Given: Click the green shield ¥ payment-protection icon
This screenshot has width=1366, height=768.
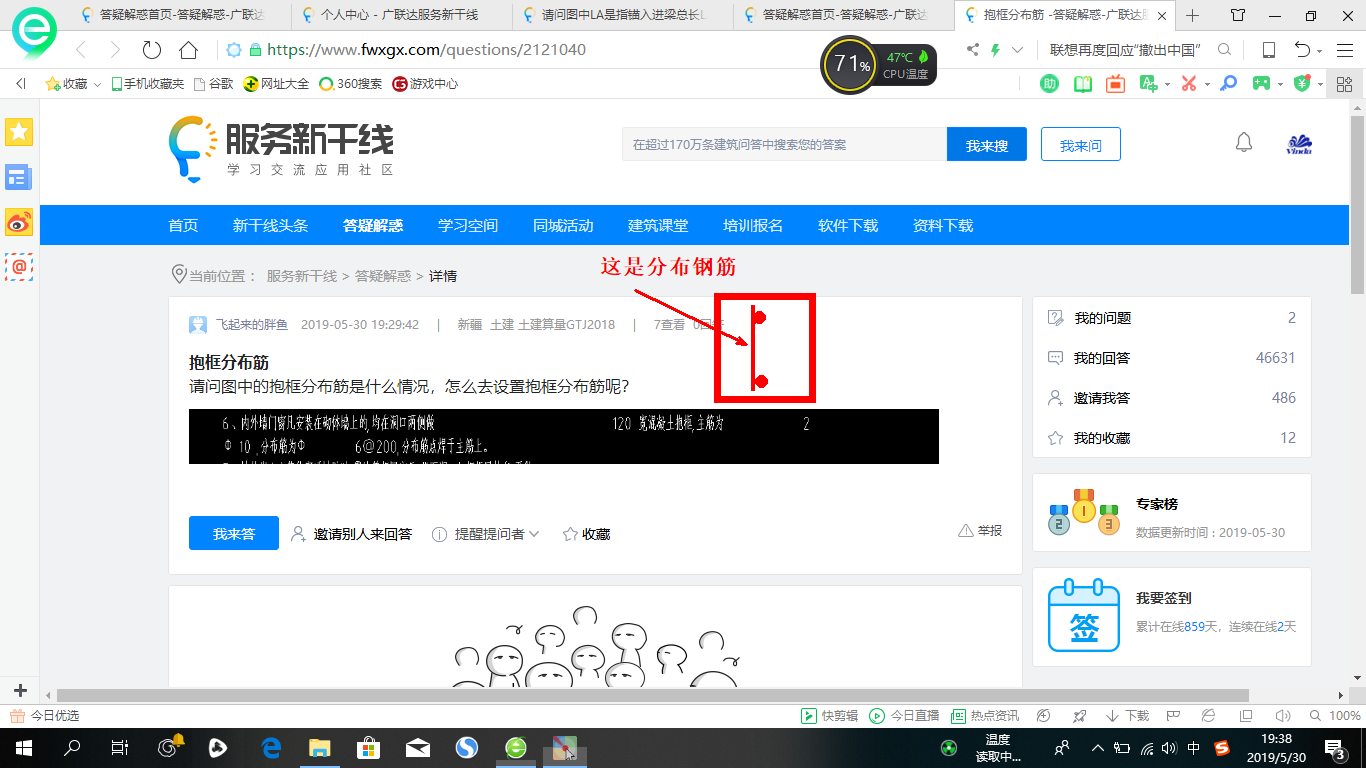Looking at the screenshot, I should (1302, 84).
